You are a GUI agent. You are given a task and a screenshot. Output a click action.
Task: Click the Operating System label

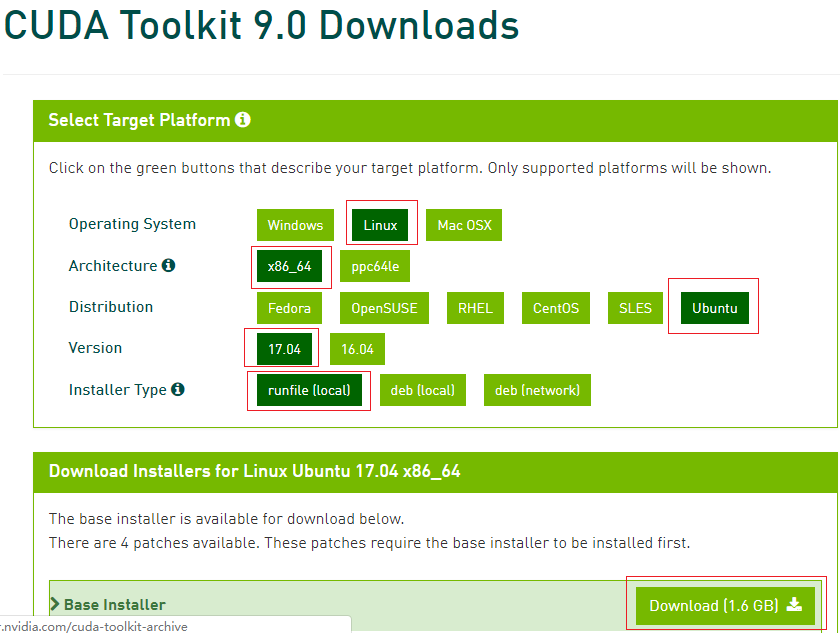pos(132,224)
